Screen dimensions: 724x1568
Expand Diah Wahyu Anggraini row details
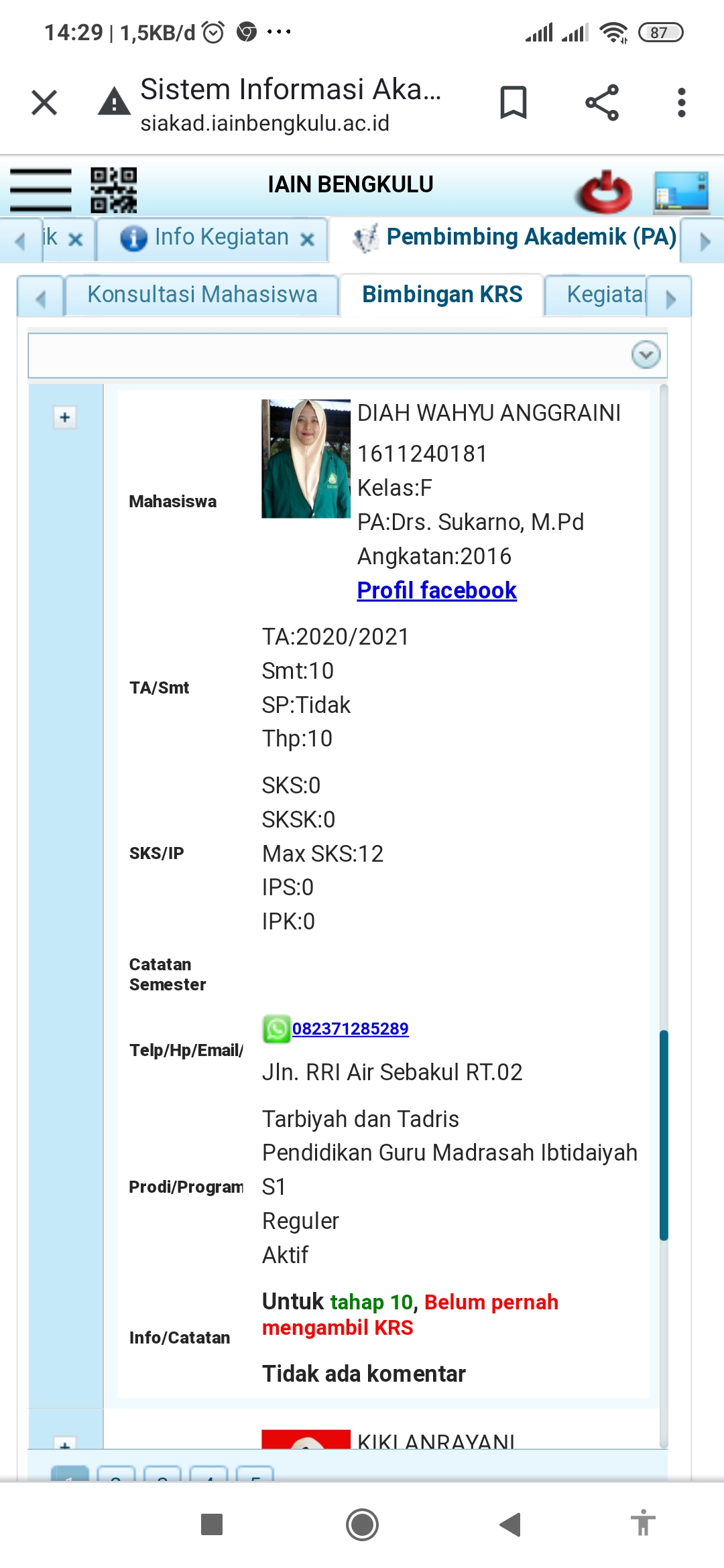(x=65, y=417)
